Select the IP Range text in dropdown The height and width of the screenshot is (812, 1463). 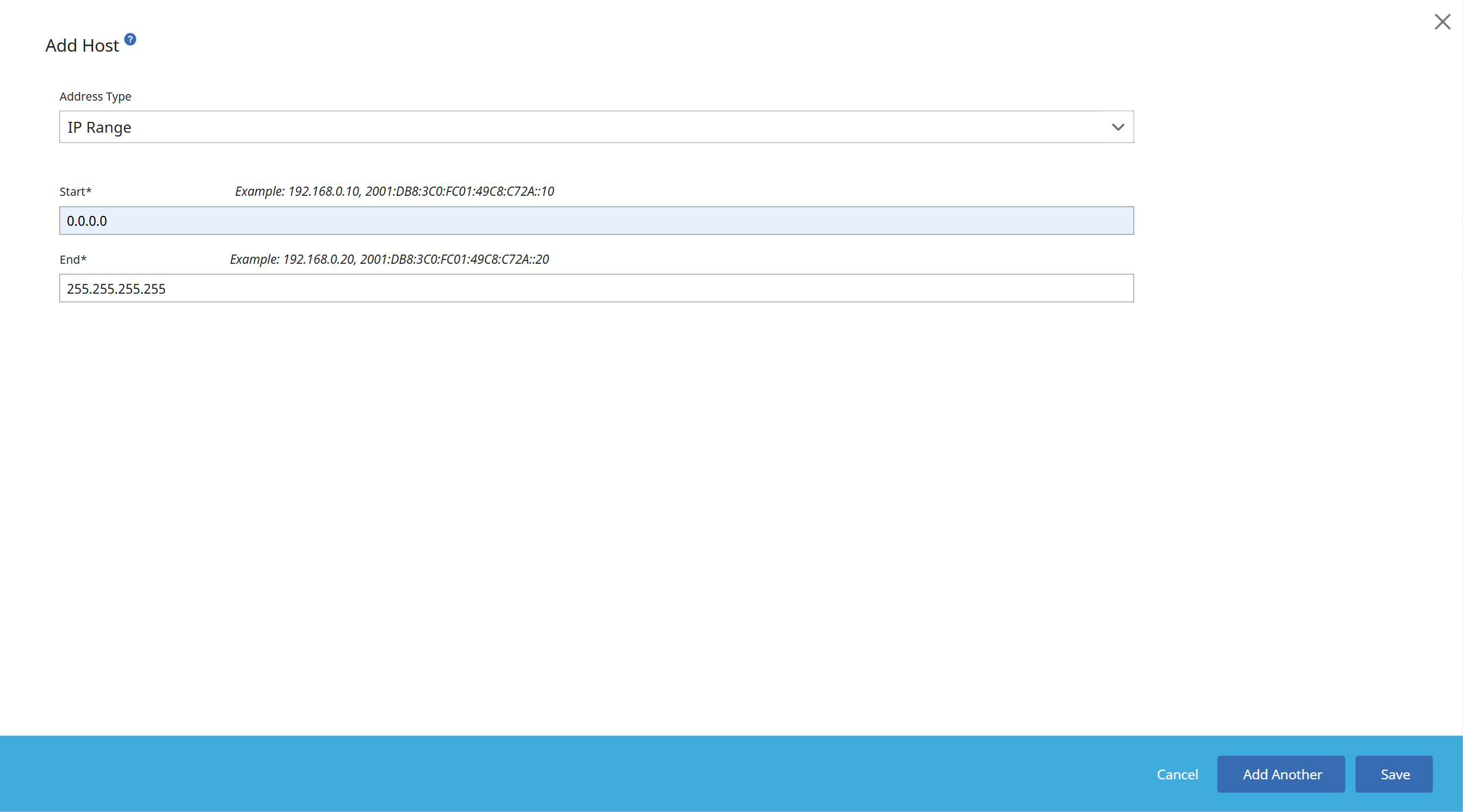click(100, 127)
